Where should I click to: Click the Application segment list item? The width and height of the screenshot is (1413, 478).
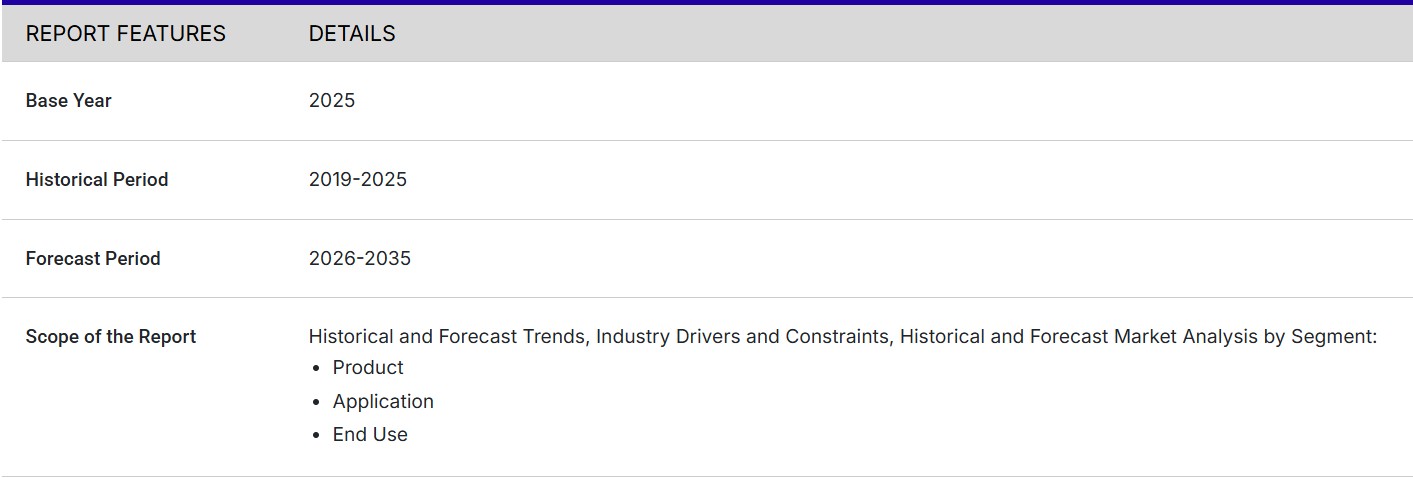coord(383,402)
